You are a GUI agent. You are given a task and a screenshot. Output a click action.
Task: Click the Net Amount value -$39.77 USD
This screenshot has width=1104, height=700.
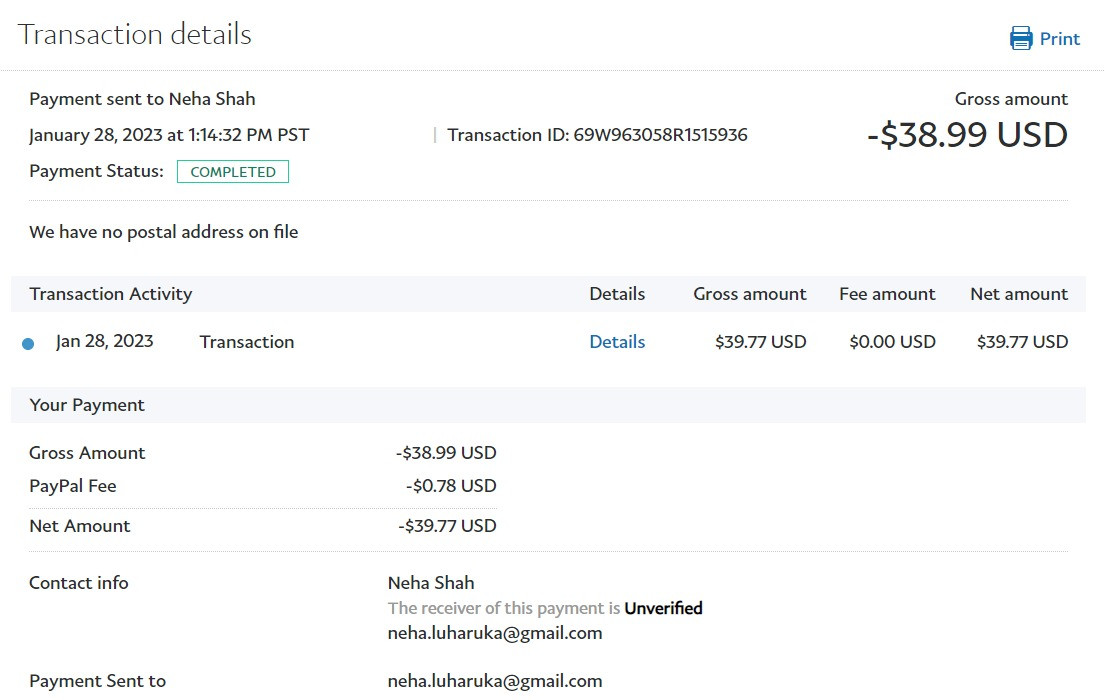point(447,526)
